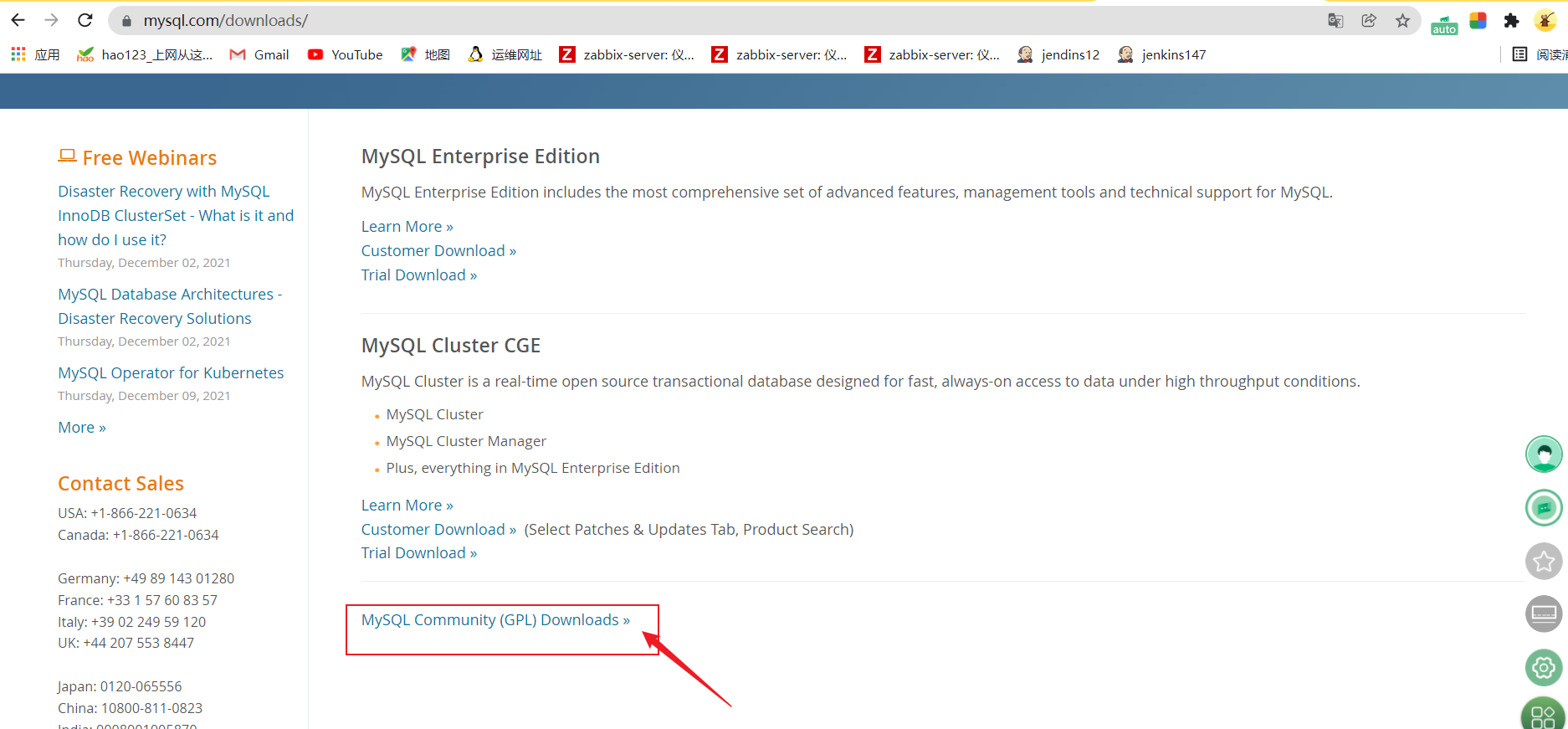The image size is (1568, 729).
Task: Click the MySQL Cluster Manager bullet item
Action: click(x=466, y=441)
